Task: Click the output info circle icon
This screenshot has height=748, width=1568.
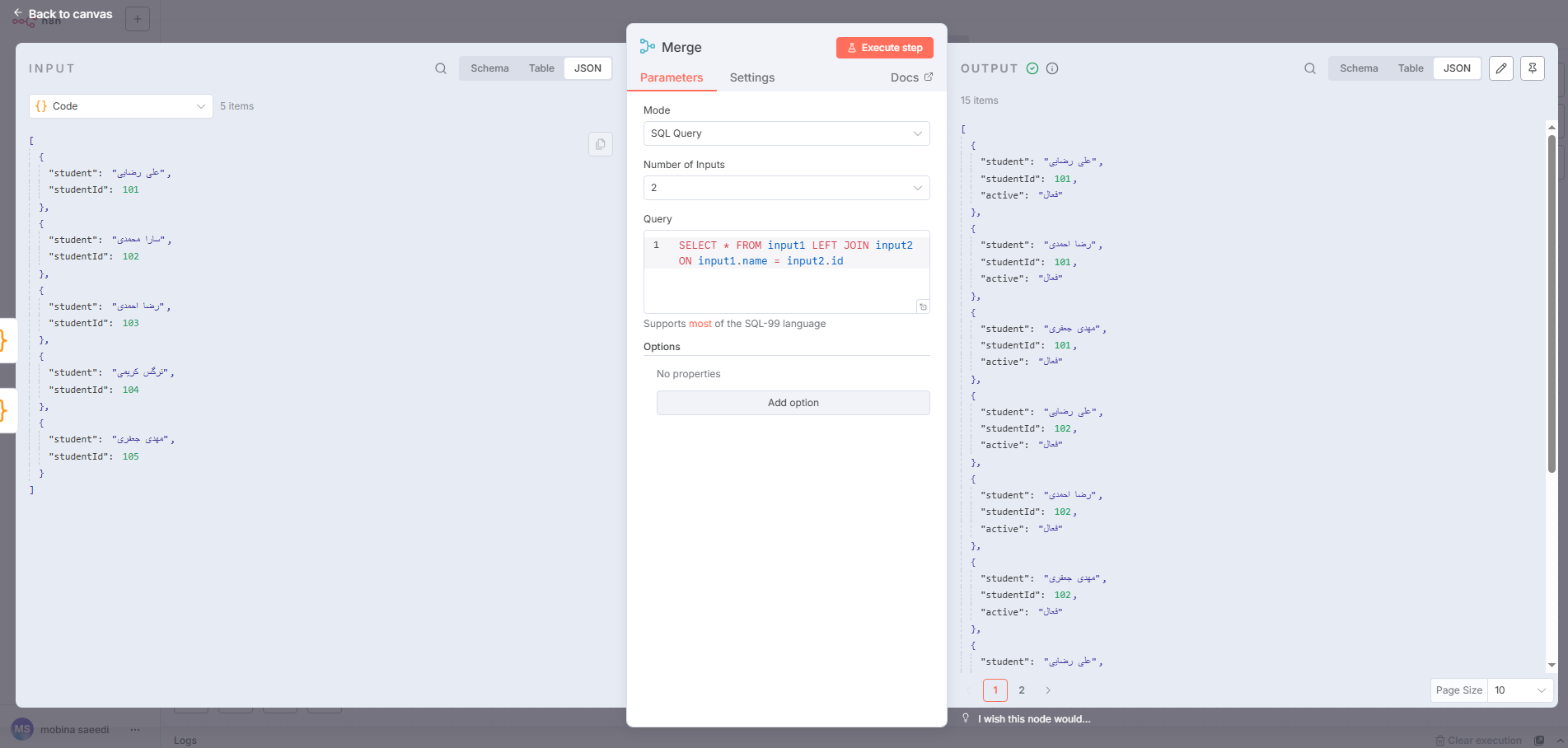Action: tap(1052, 68)
